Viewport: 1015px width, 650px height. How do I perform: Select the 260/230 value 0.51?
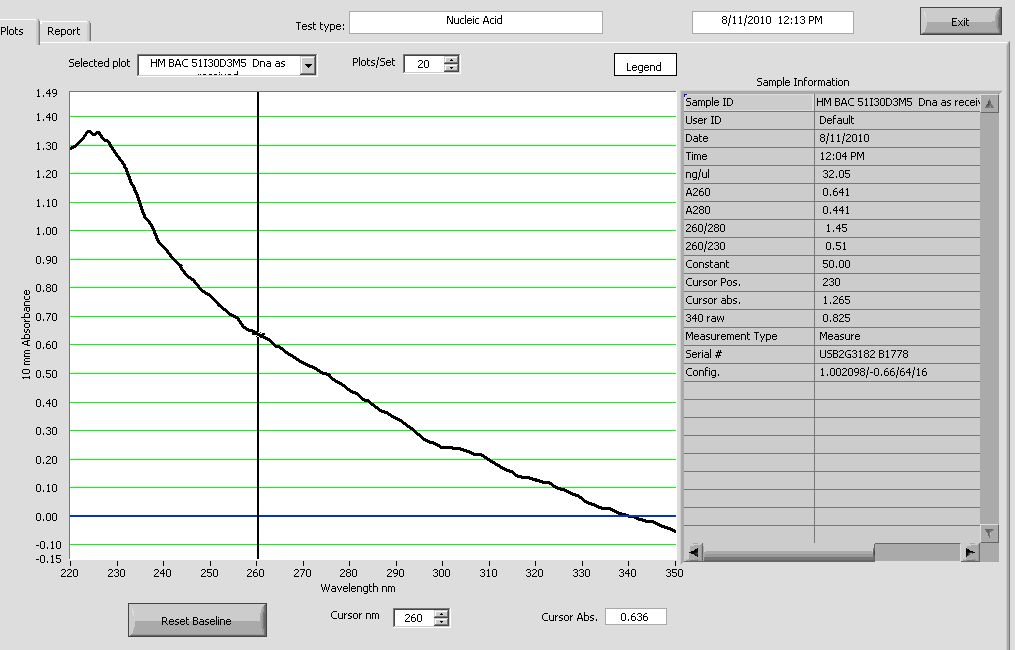(x=897, y=247)
